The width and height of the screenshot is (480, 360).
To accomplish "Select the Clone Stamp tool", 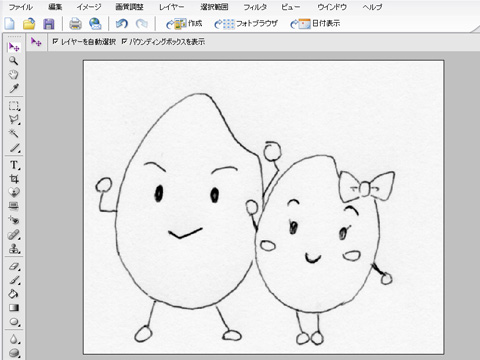I will click(x=14, y=248).
